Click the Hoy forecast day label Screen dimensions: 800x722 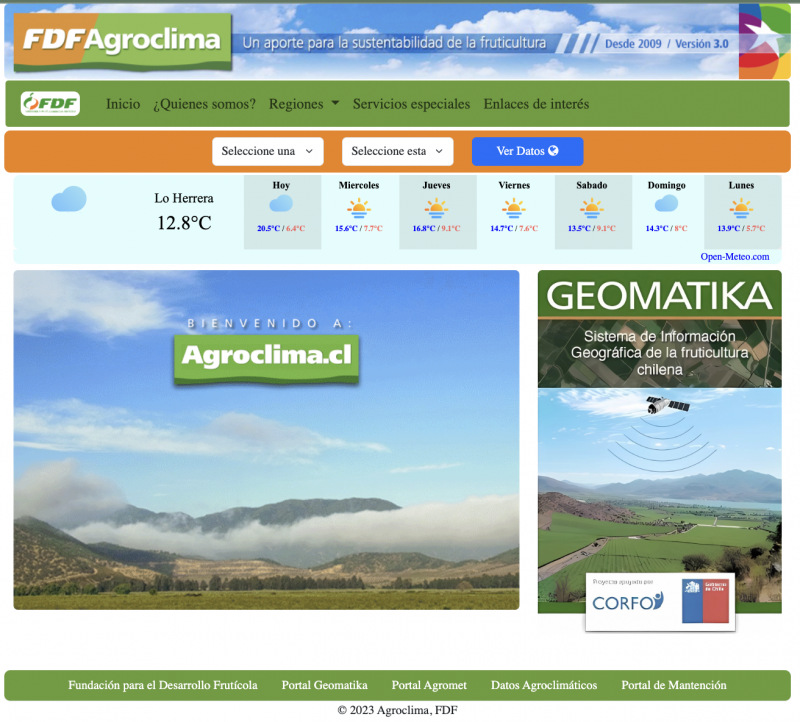click(x=281, y=185)
